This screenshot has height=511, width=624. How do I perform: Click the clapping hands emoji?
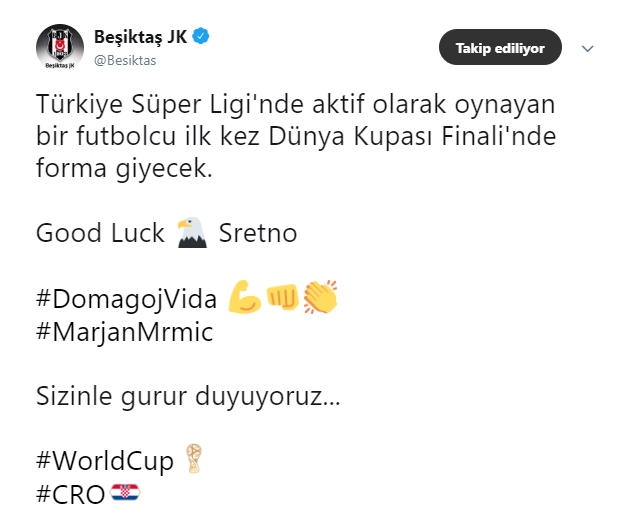320,296
